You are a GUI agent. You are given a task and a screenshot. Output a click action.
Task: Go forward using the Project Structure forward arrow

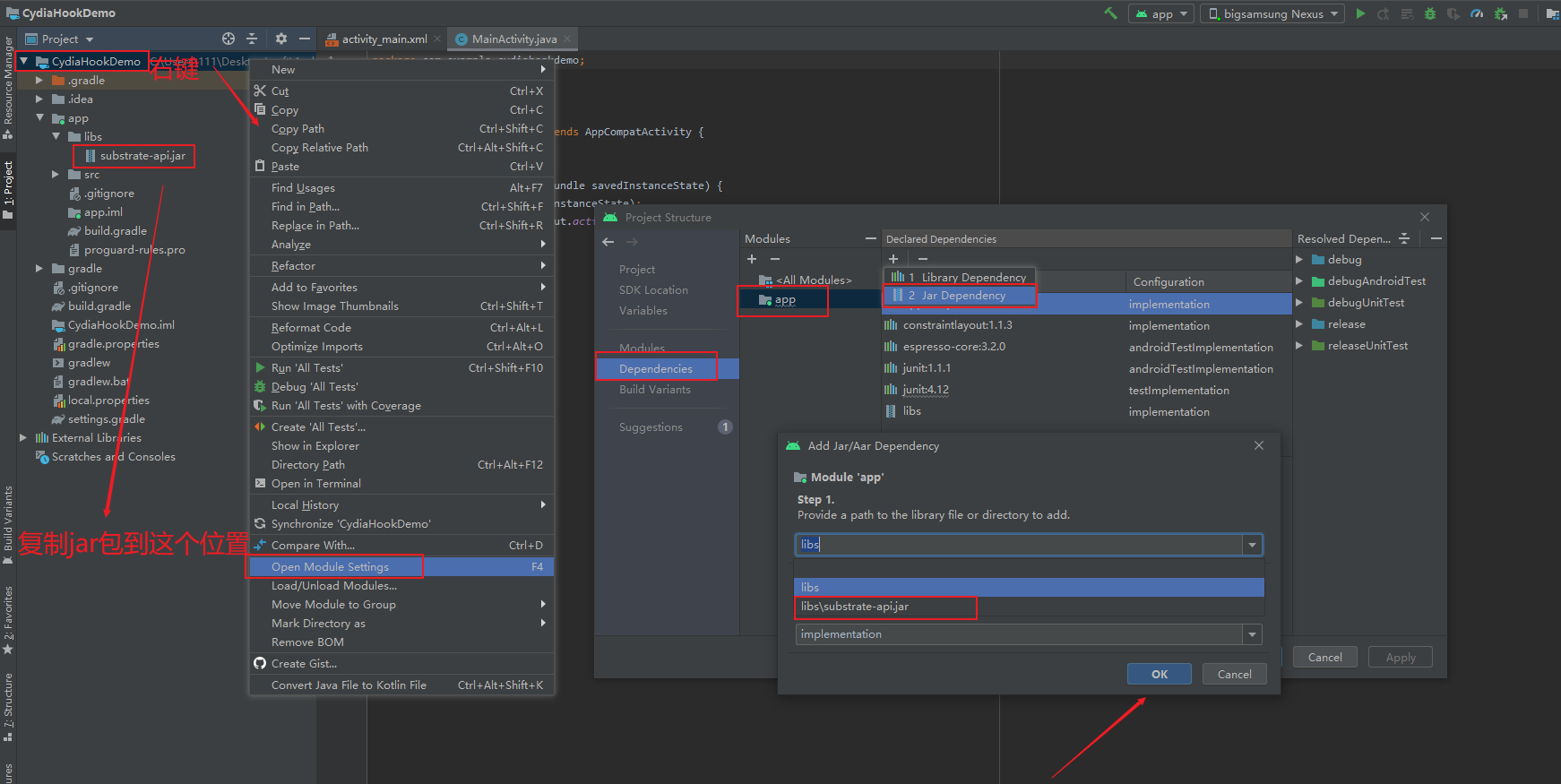632,242
